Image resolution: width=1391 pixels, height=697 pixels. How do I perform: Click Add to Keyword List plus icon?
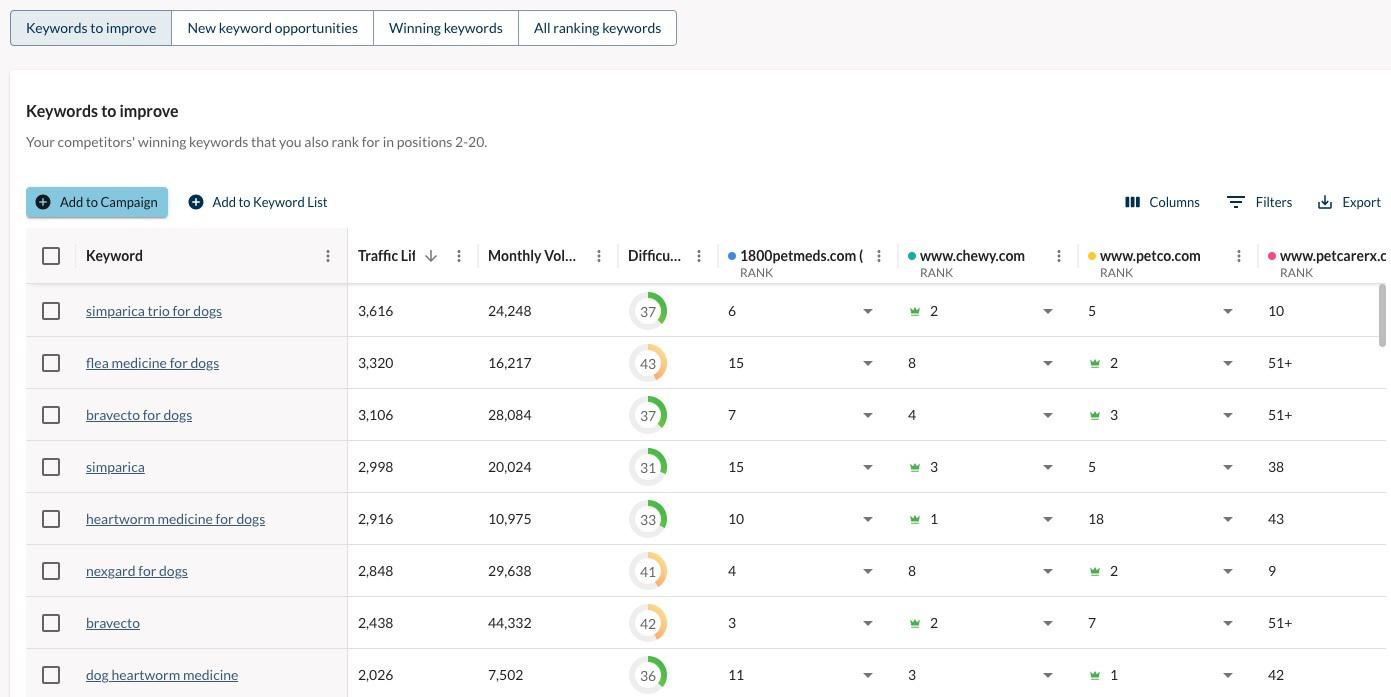coord(196,202)
